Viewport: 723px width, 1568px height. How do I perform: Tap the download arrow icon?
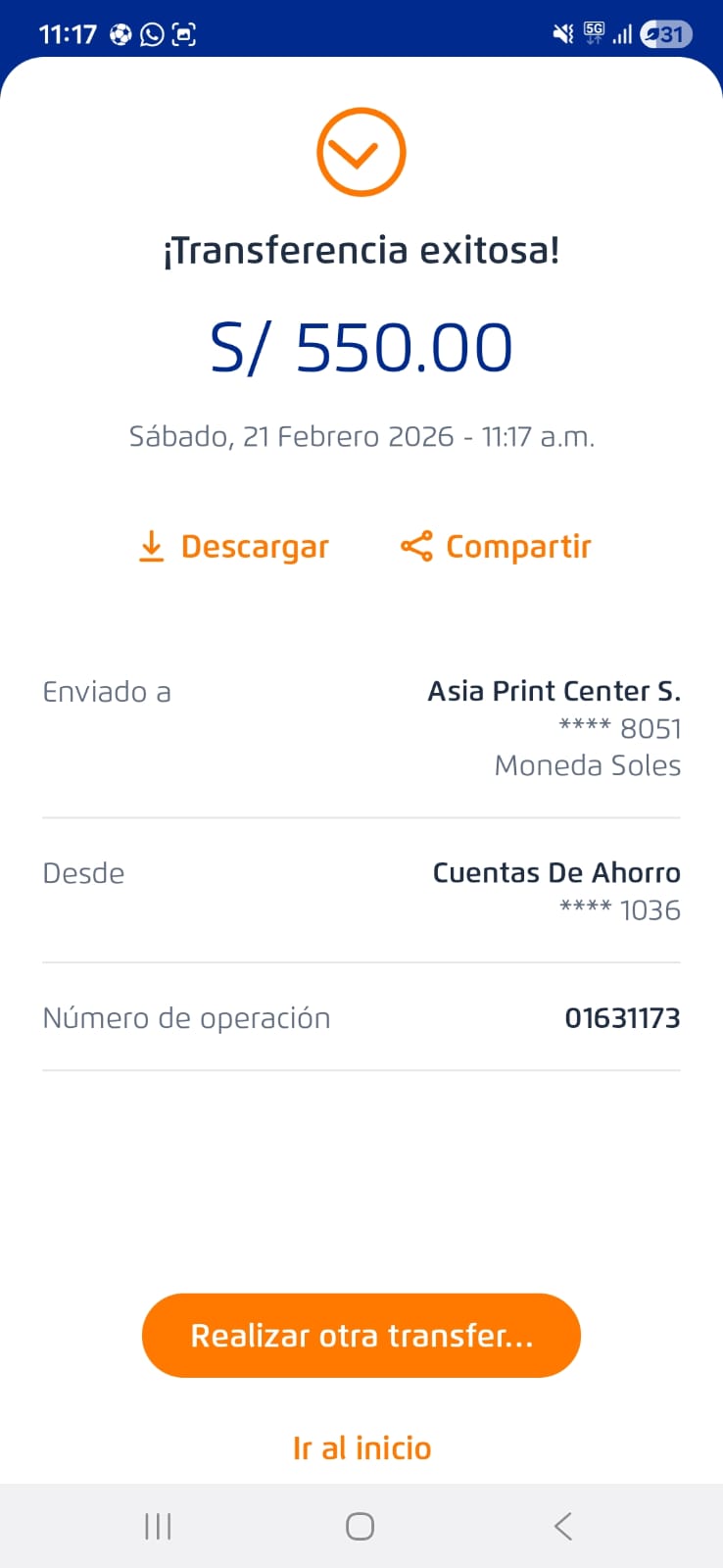click(x=151, y=546)
